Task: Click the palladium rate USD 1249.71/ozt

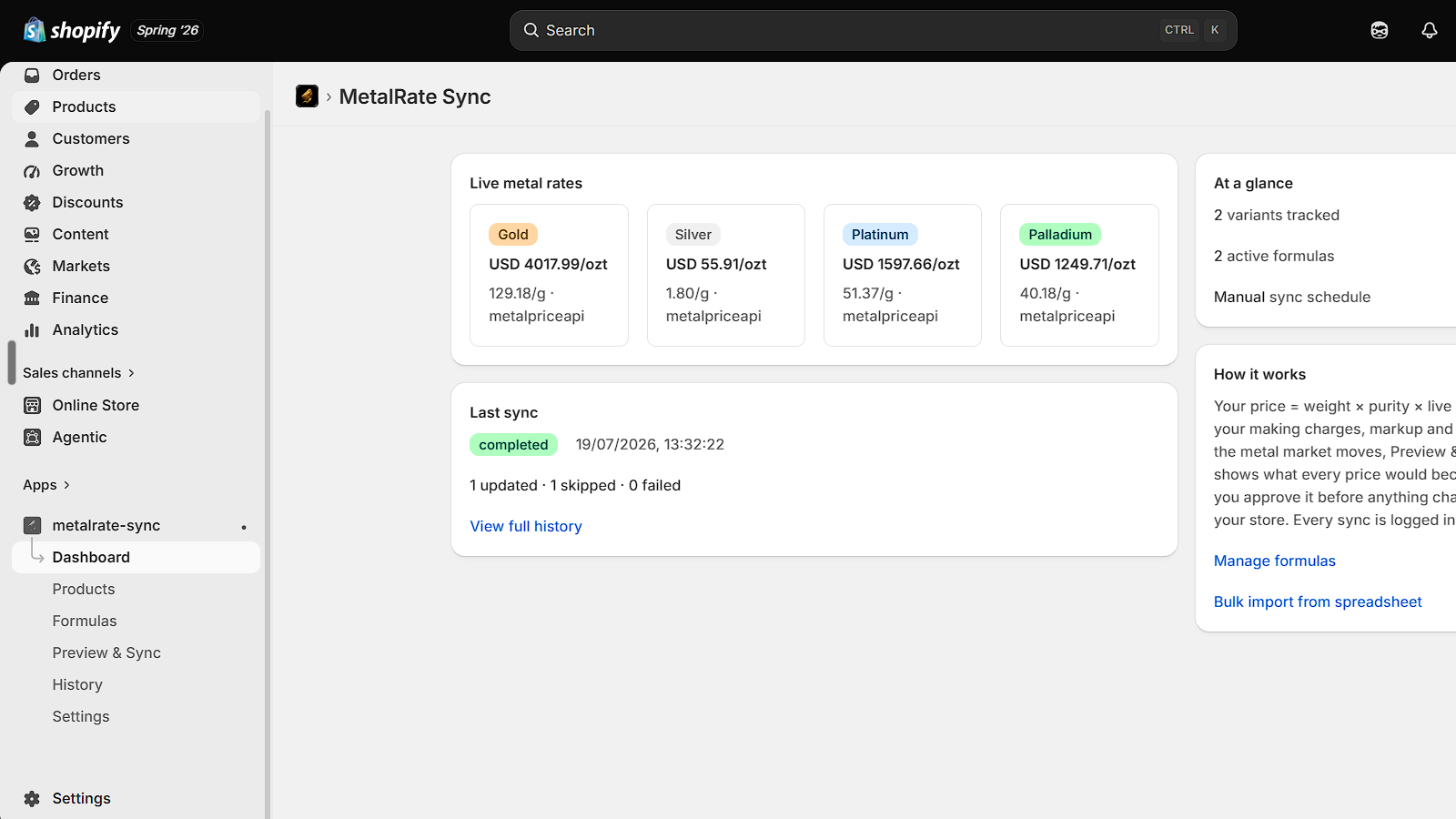Action: pos(1077,265)
